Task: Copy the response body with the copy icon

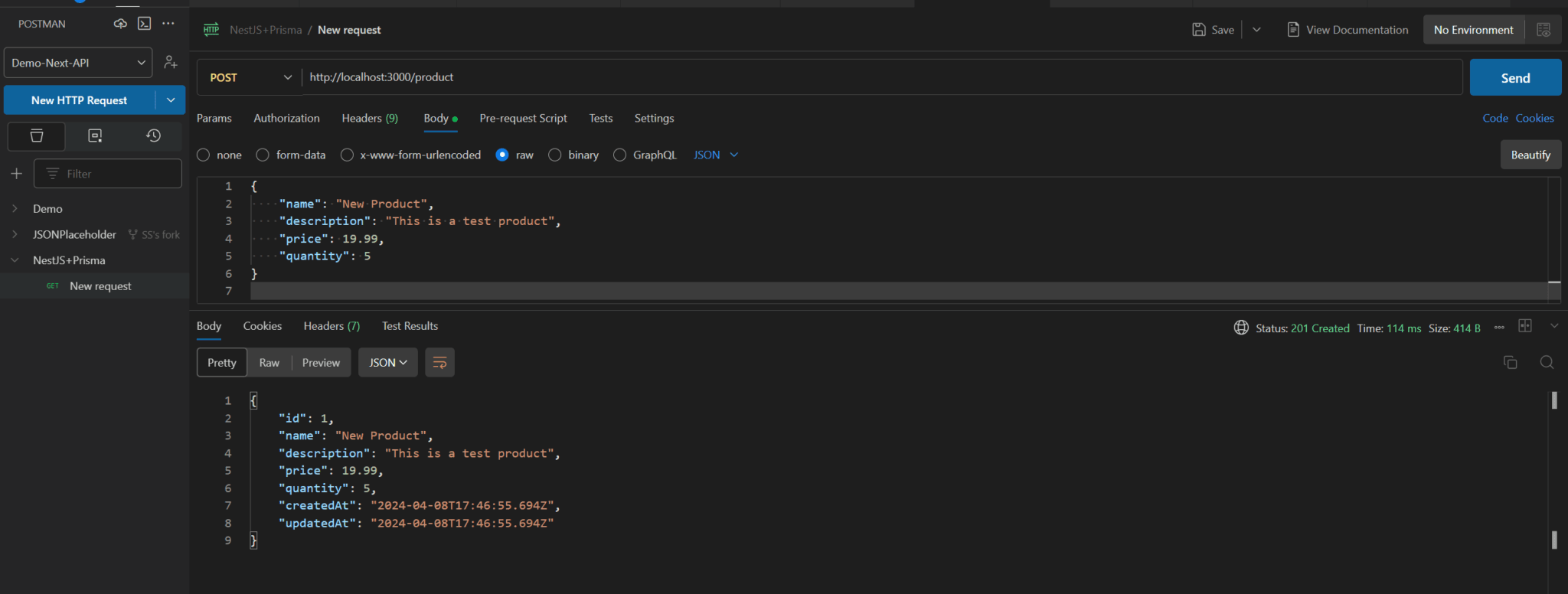Action: pyautogui.click(x=1510, y=363)
